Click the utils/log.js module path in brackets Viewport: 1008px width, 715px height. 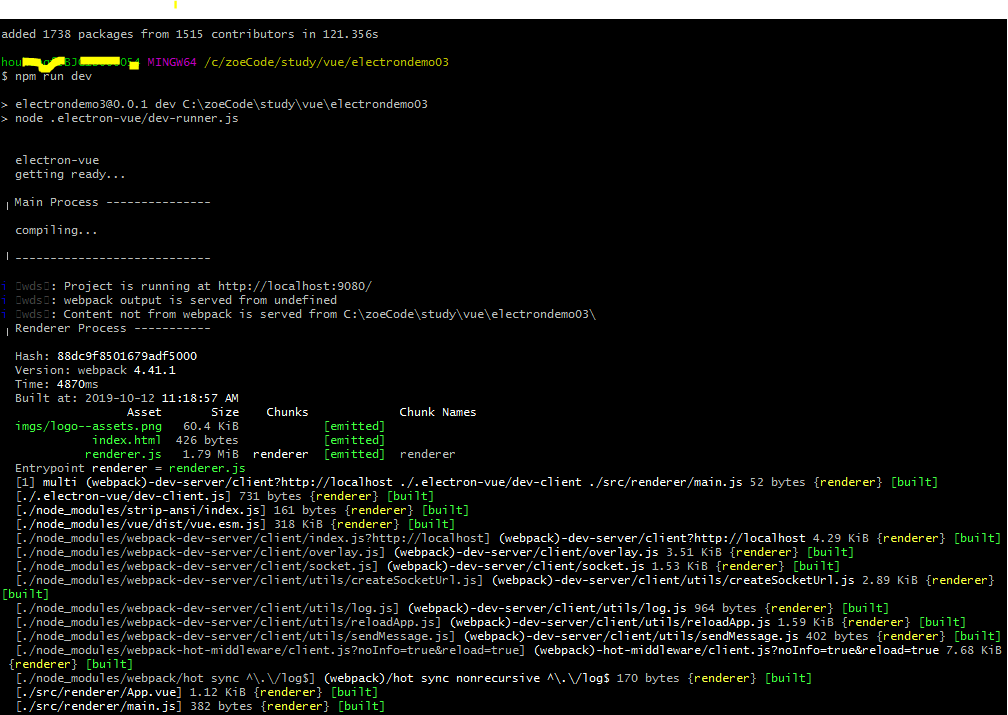point(207,608)
